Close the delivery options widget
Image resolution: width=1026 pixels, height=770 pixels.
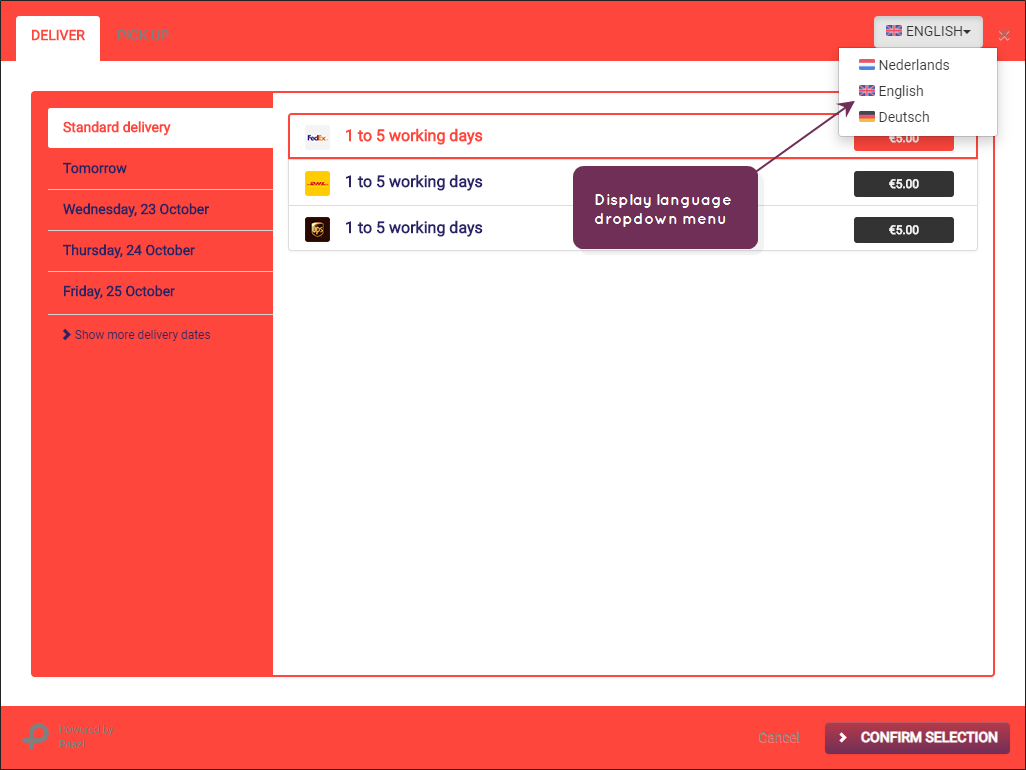pyautogui.click(x=1004, y=36)
